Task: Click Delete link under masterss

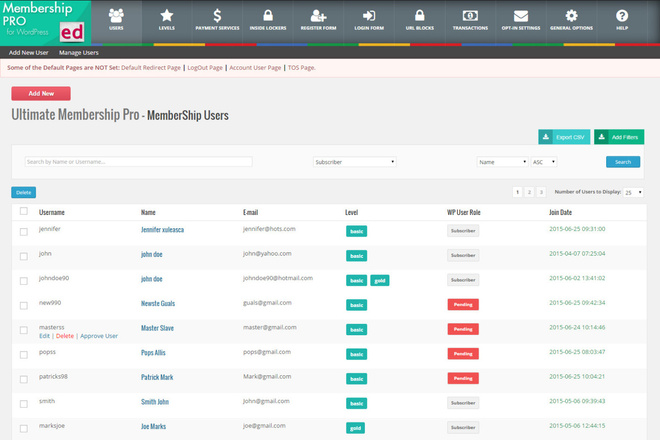Action: (x=65, y=336)
